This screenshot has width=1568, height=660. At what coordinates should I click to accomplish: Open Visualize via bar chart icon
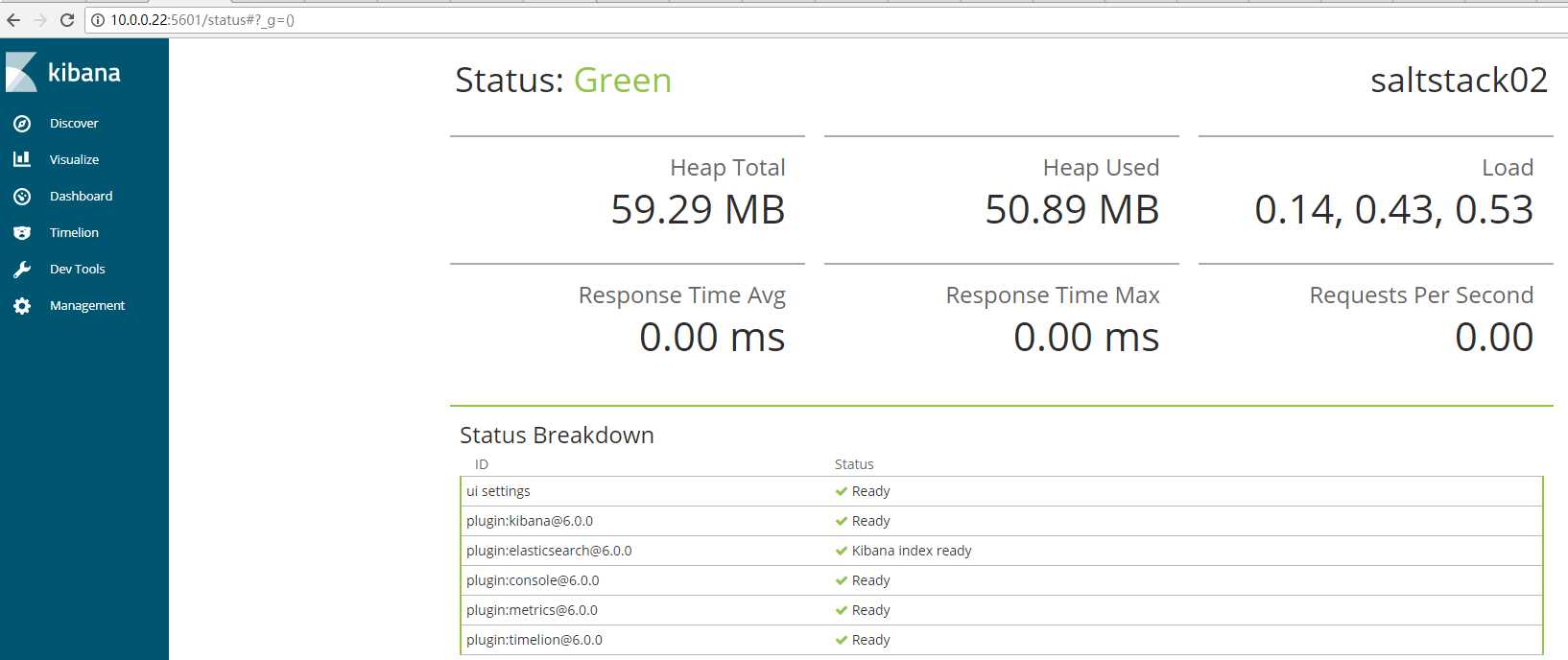[x=22, y=159]
